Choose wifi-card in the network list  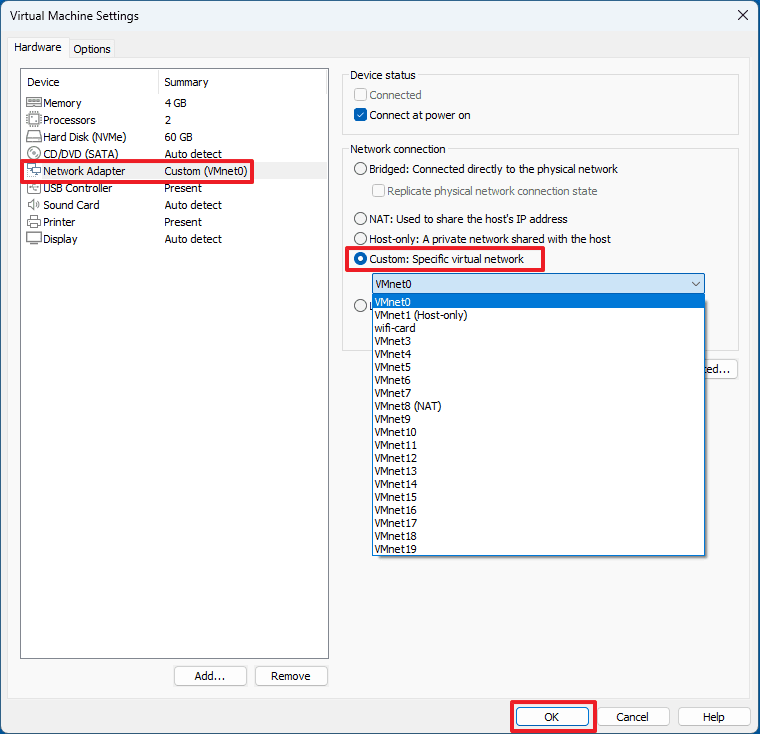[395, 328]
